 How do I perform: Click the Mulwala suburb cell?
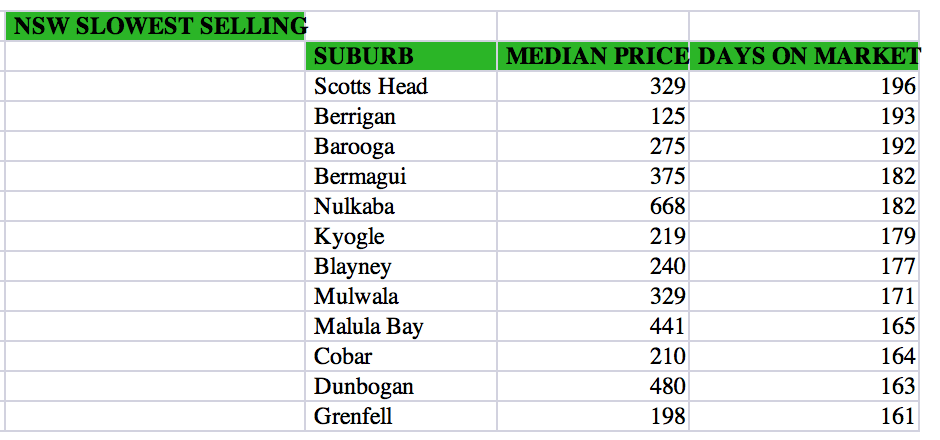tap(401, 296)
